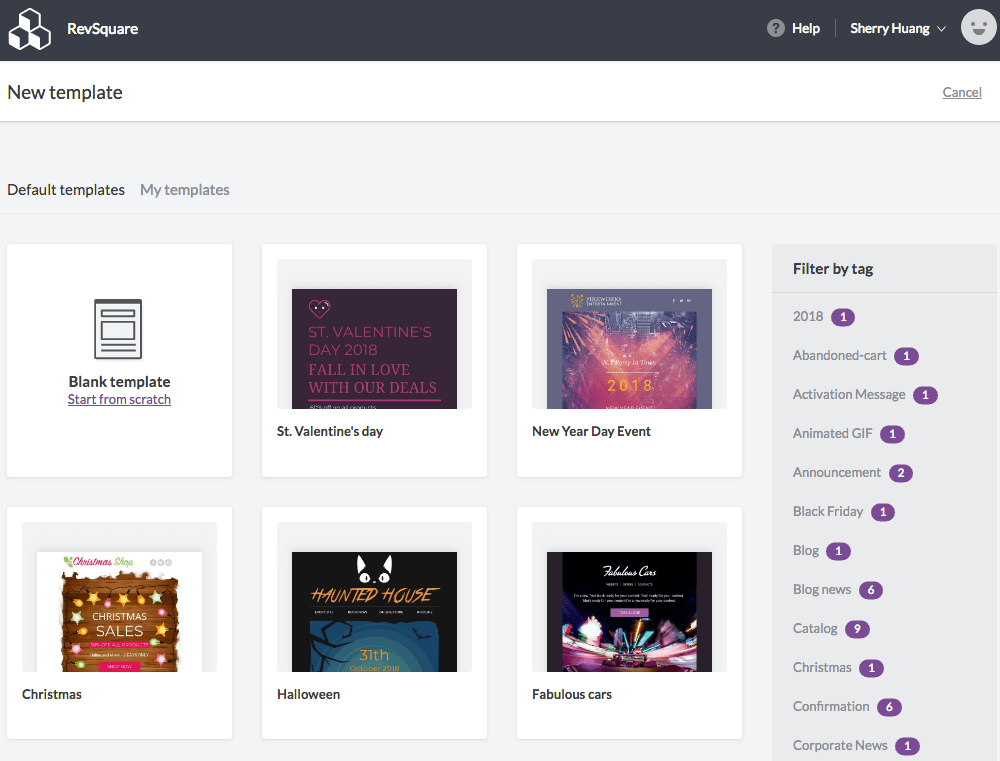Screen dimensions: 1000x761
Task: Click Start from scratch
Action: point(119,398)
